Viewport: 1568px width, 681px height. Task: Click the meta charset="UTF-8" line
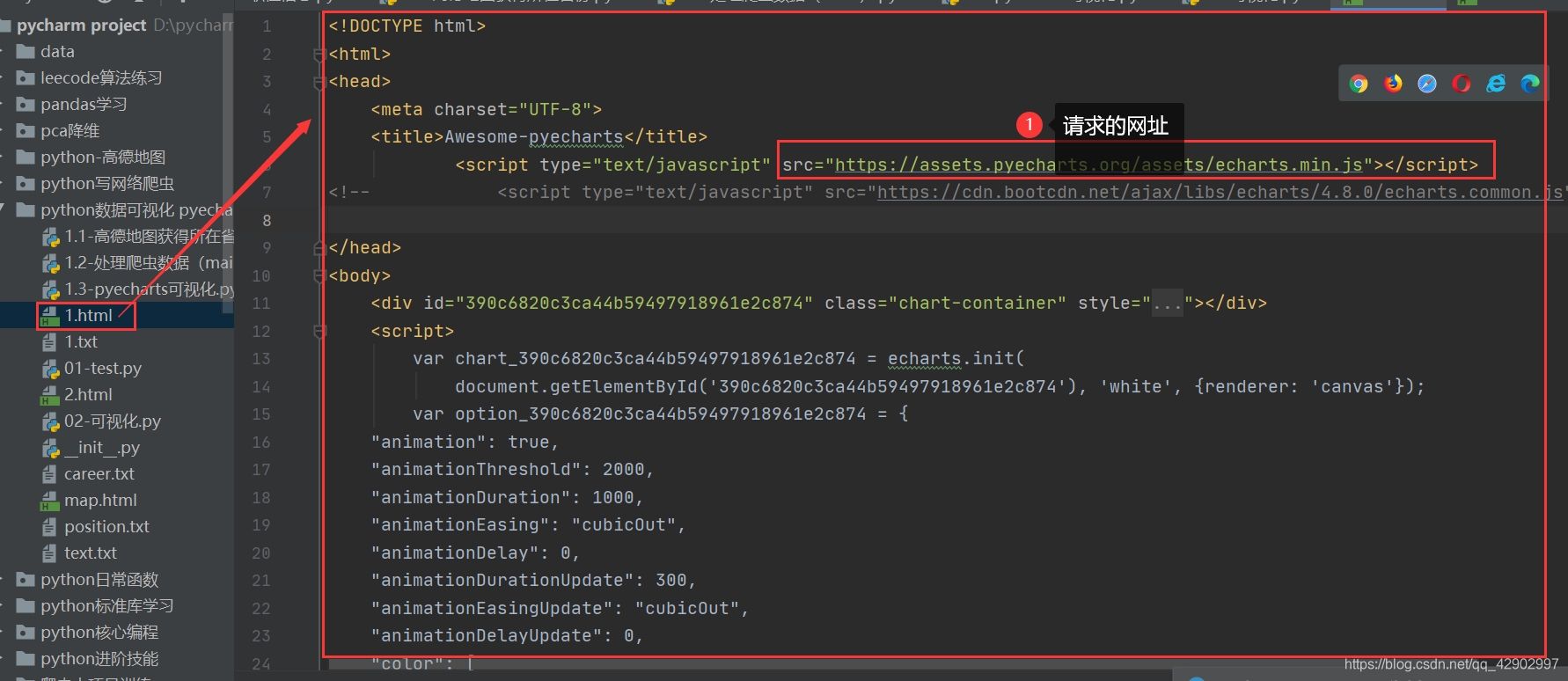(x=487, y=110)
